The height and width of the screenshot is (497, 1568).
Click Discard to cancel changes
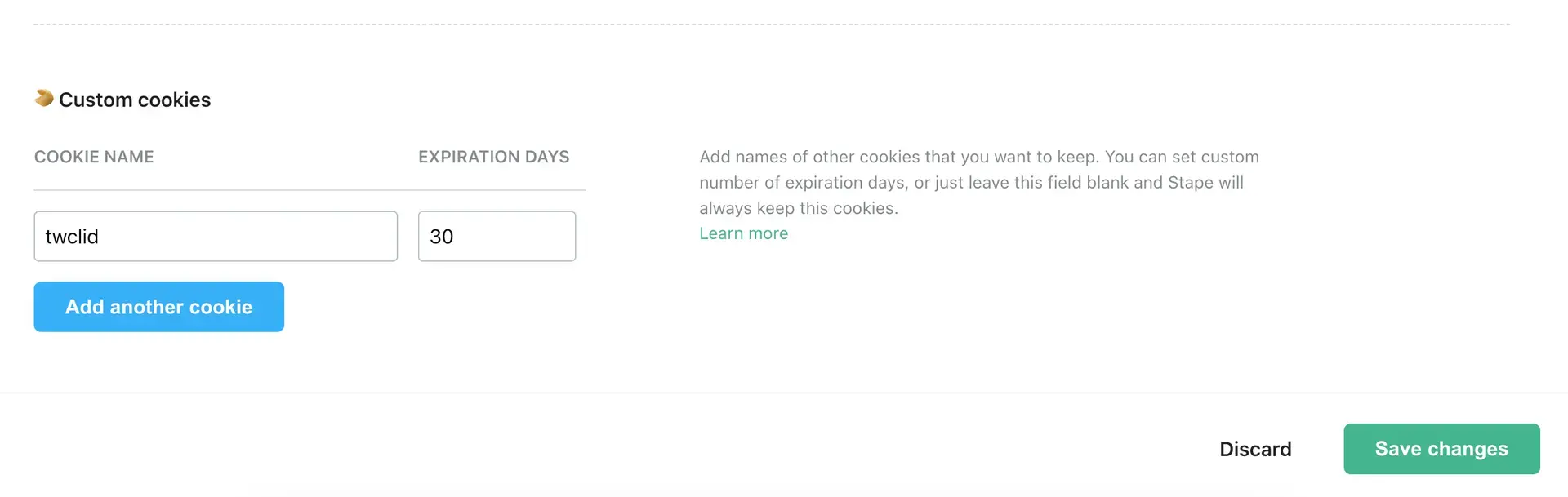[1255, 449]
